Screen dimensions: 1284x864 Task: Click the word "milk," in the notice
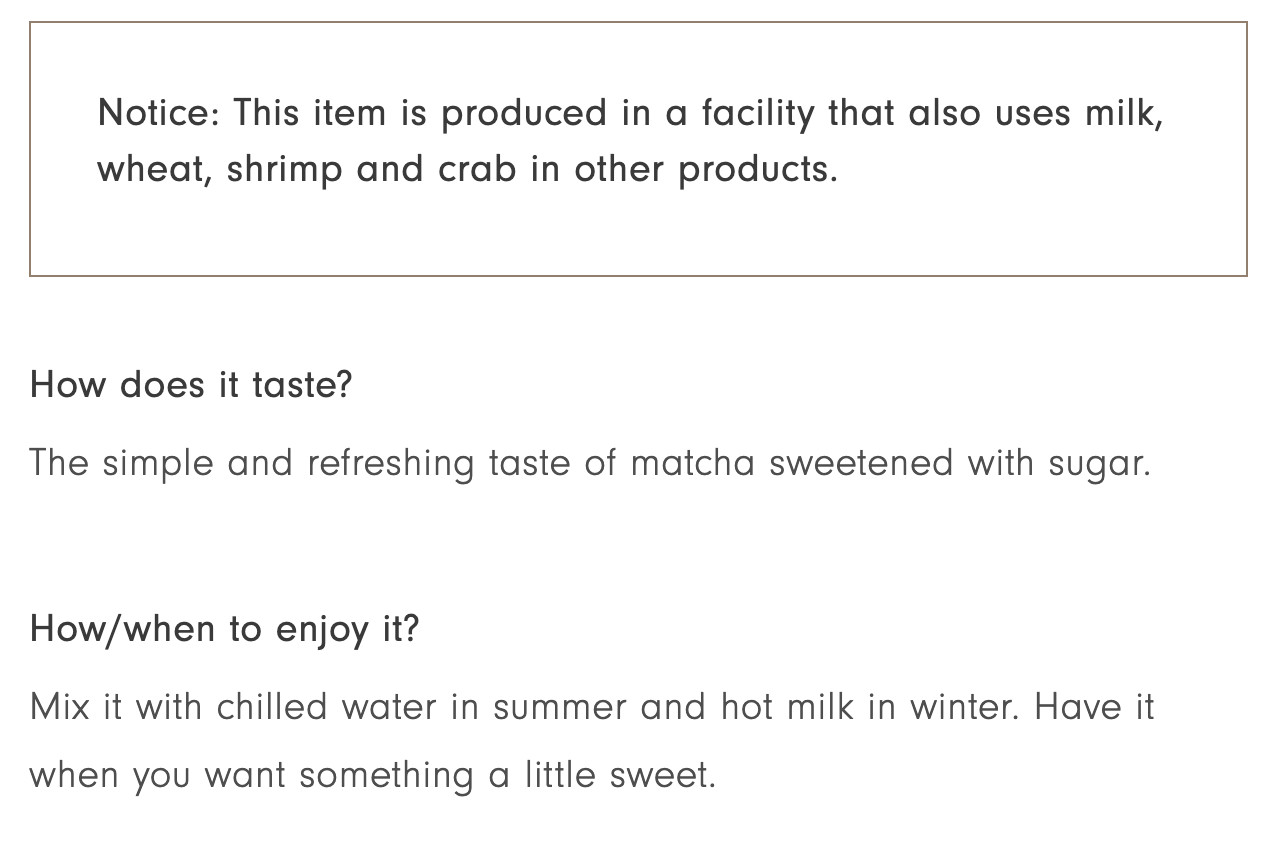click(x=1124, y=113)
